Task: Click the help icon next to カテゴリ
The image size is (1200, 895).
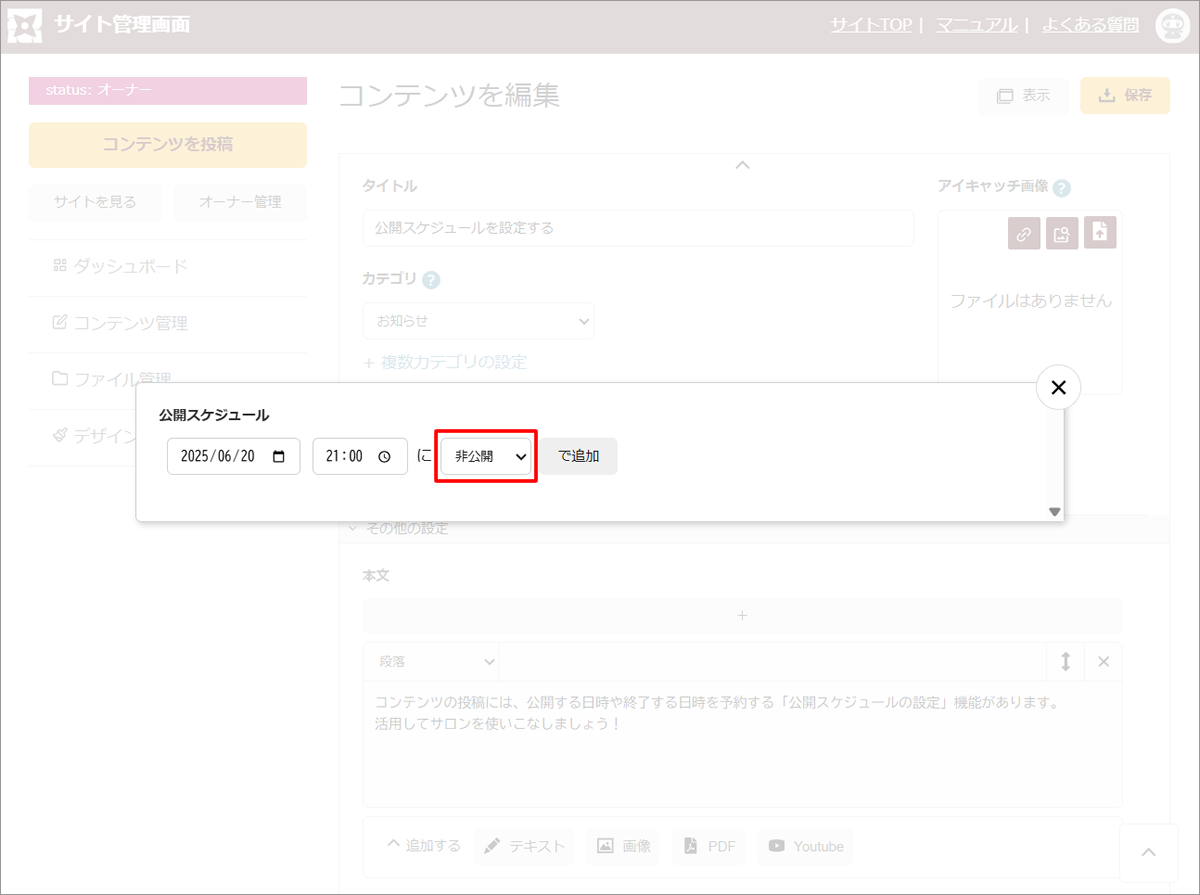Action: pos(431,280)
